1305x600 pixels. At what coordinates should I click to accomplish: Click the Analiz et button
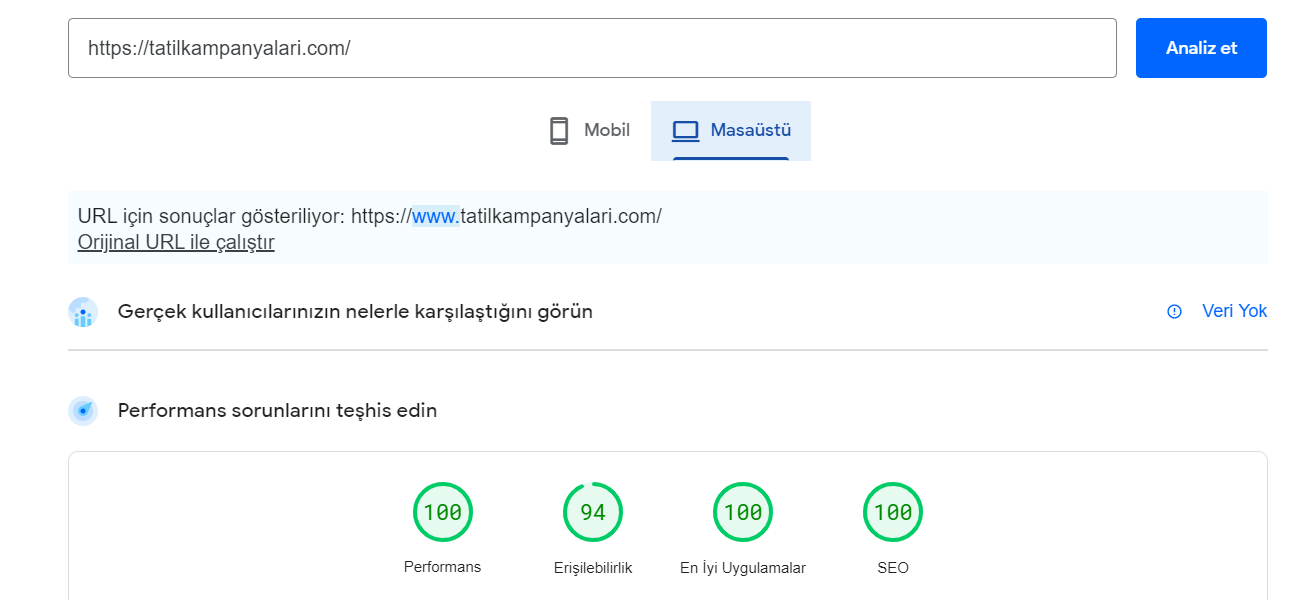[1201, 48]
